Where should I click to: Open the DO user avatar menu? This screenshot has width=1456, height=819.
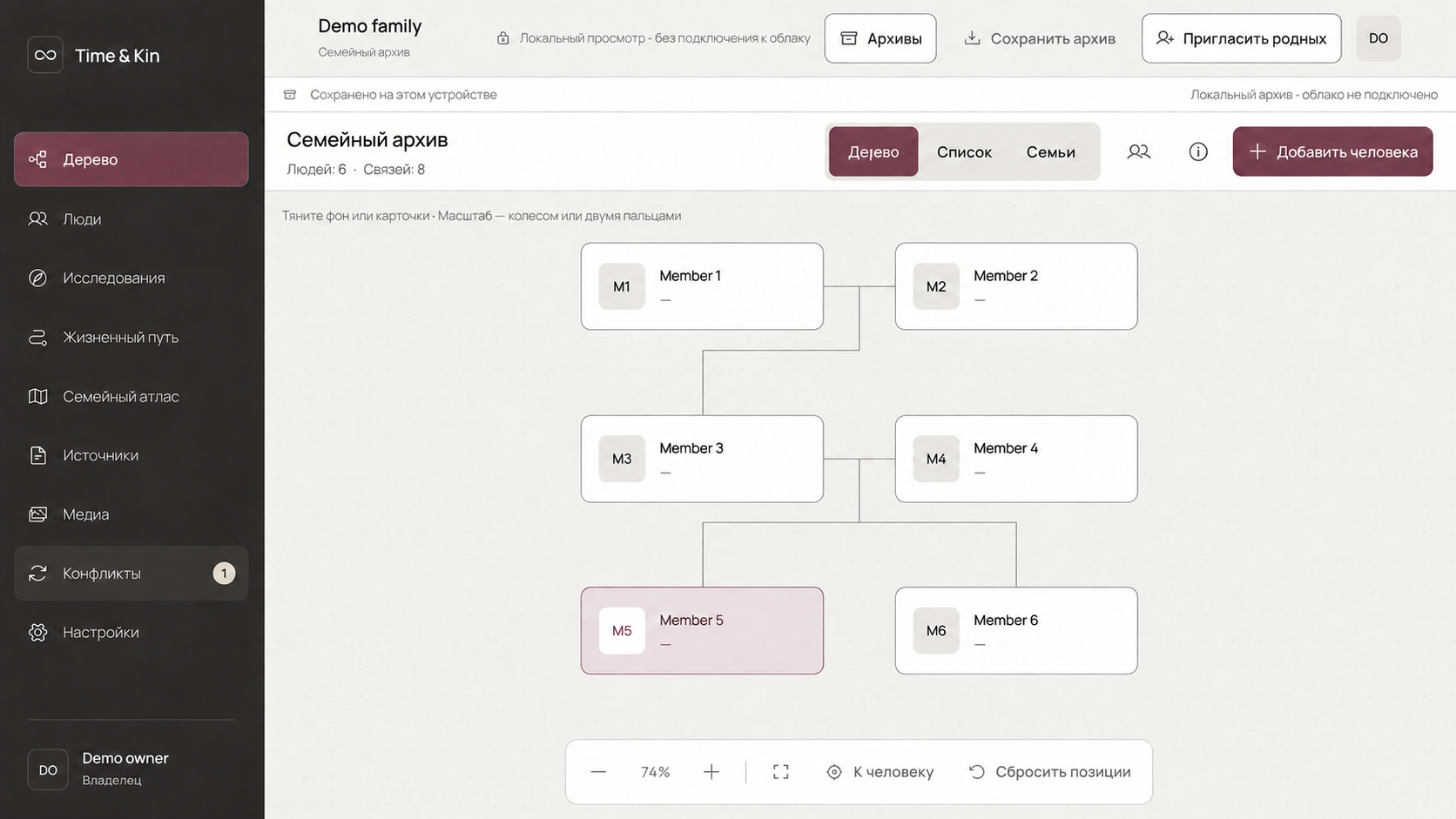click(x=1378, y=38)
